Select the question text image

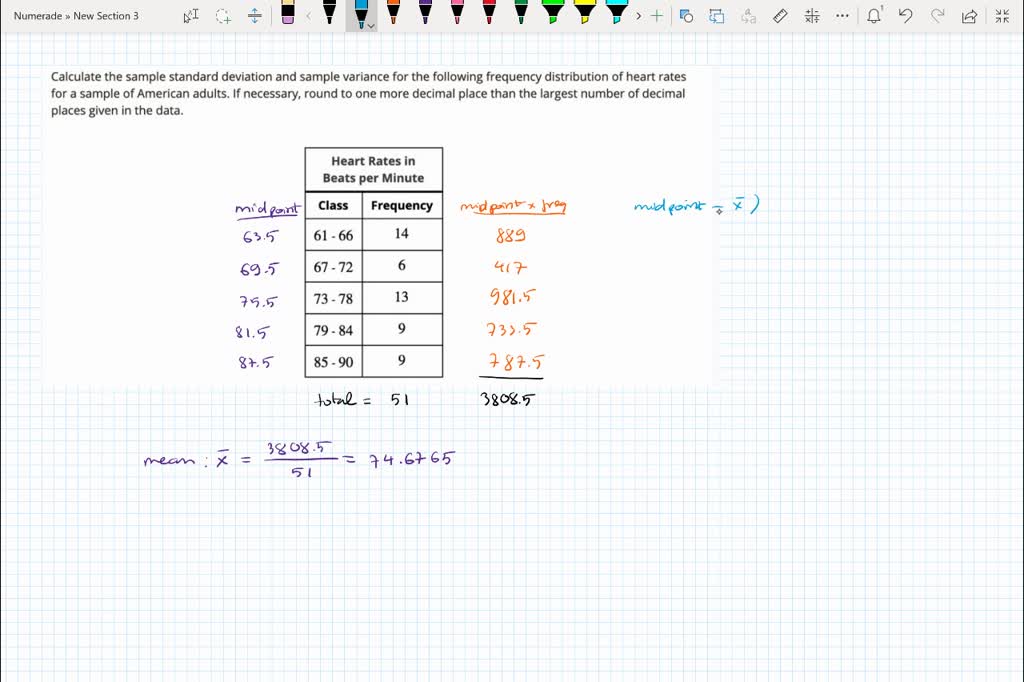coord(369,93)
